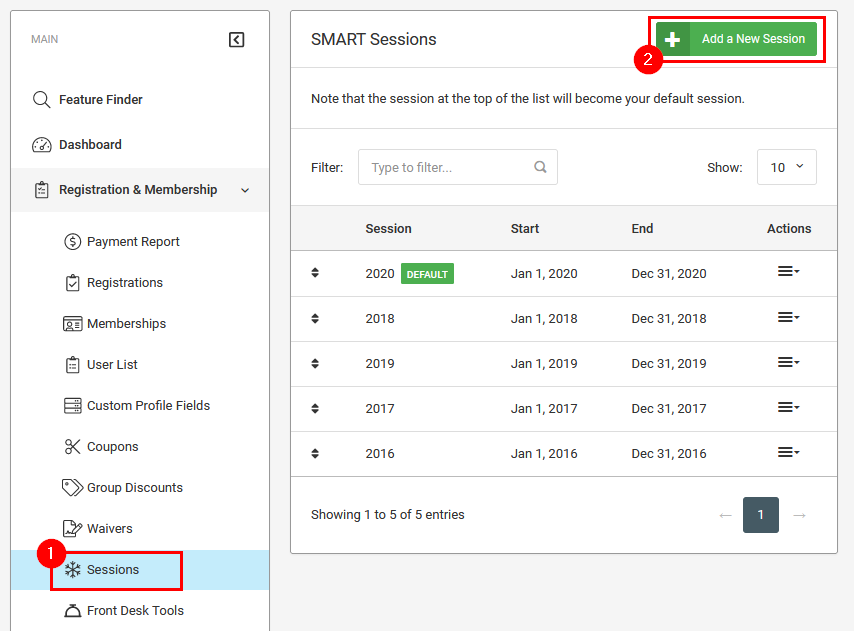Viewport: 854px width, 631px height.
Task: Click end date Dec 31, 2020
Action: pos(668,273)
